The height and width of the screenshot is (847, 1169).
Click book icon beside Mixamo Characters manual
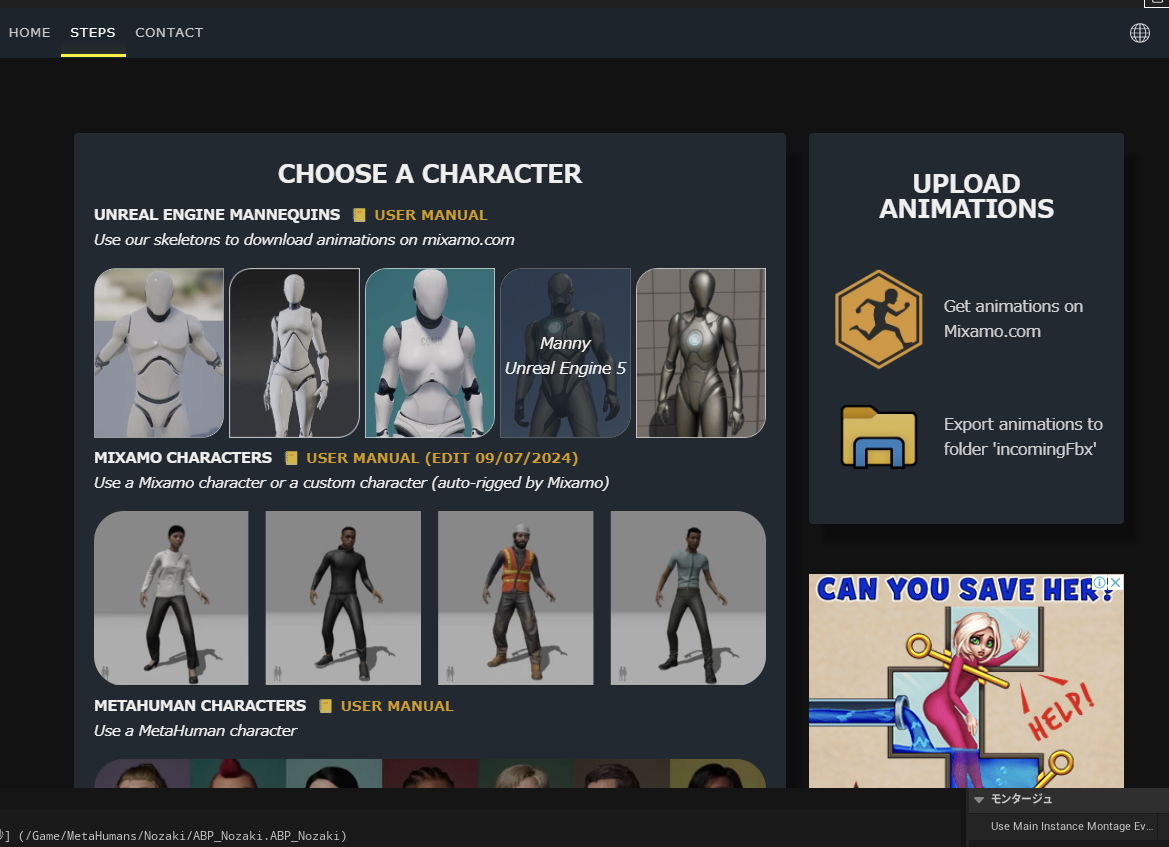point(291,458)
